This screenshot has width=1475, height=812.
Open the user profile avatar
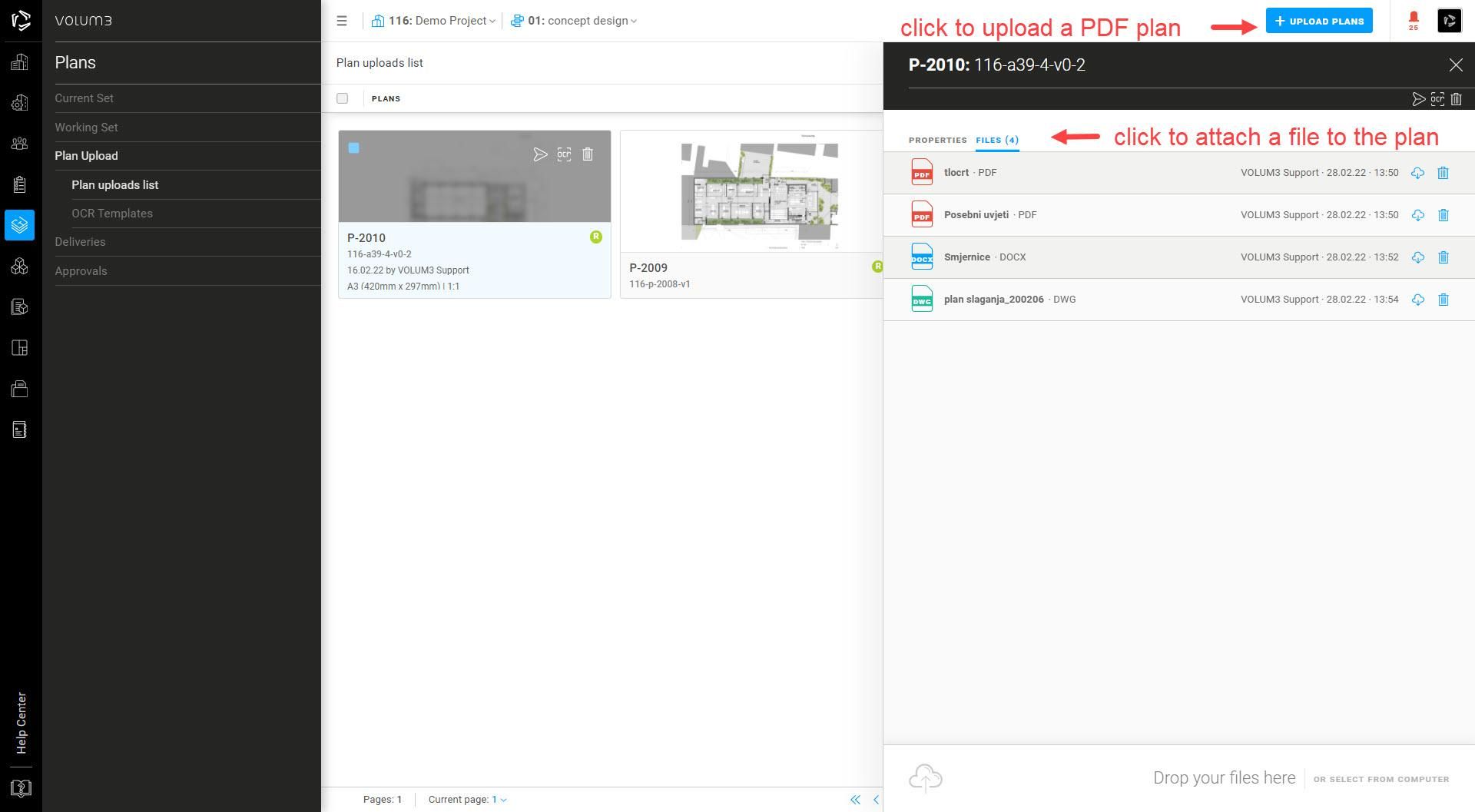[x=1450, y=21]
